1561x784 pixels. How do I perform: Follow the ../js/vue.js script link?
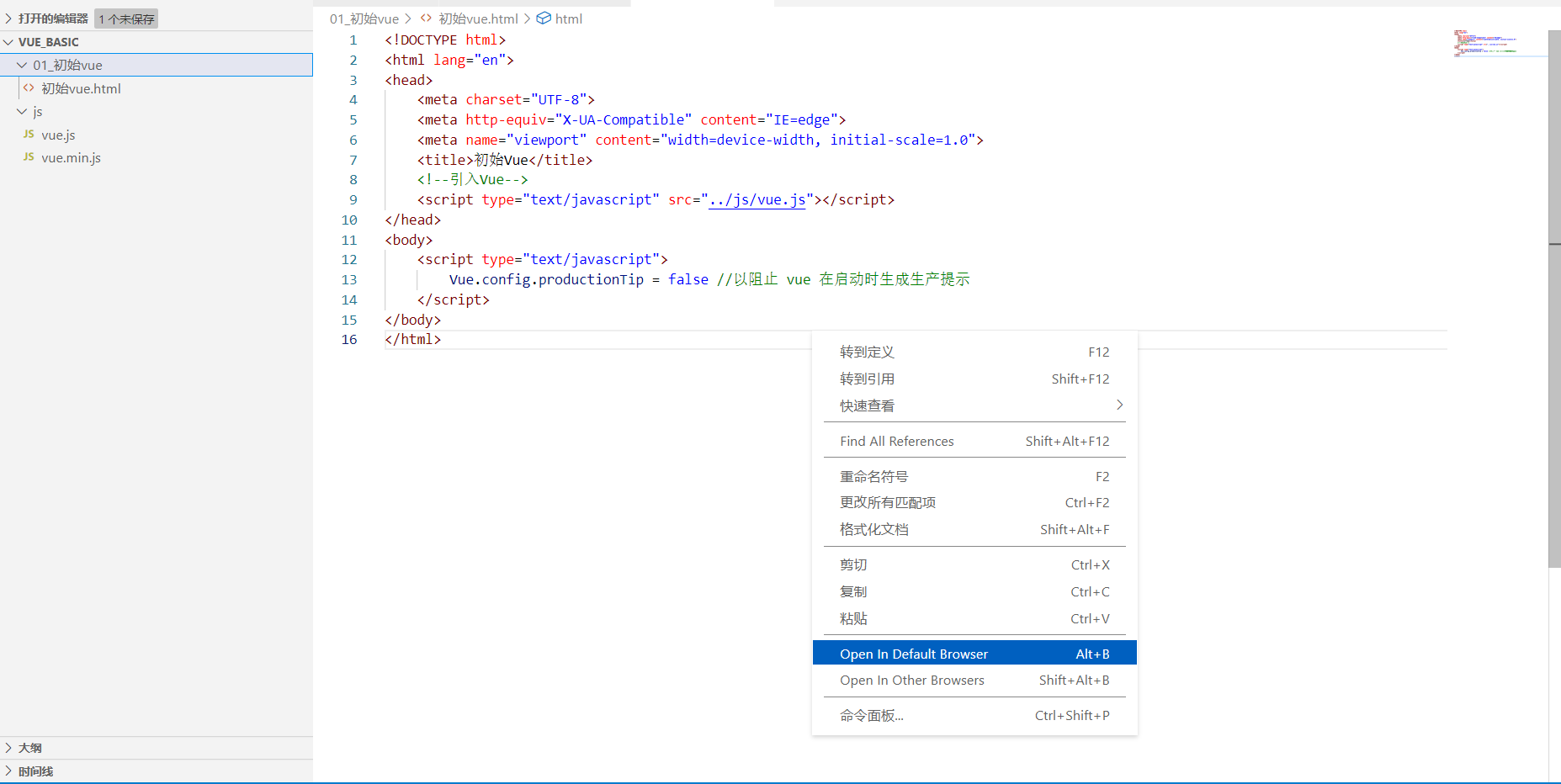757,199
